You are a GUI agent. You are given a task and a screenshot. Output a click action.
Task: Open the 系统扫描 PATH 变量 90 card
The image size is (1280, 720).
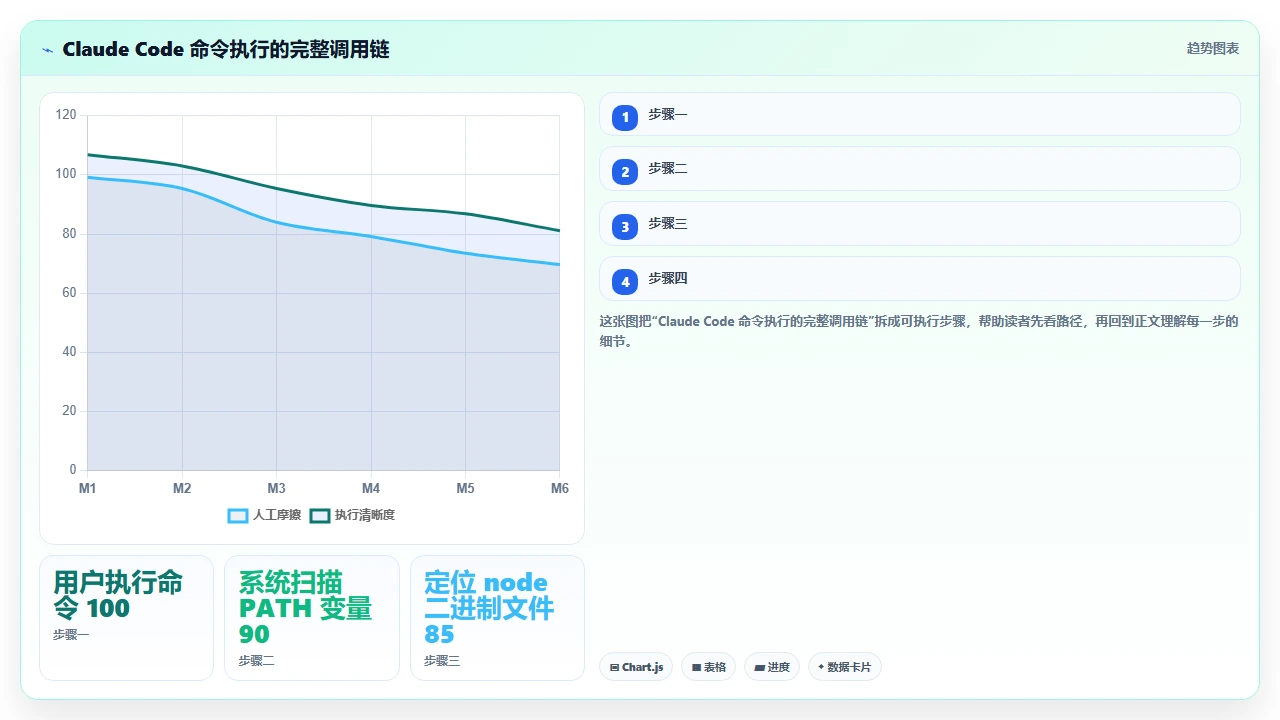[311, 618]
